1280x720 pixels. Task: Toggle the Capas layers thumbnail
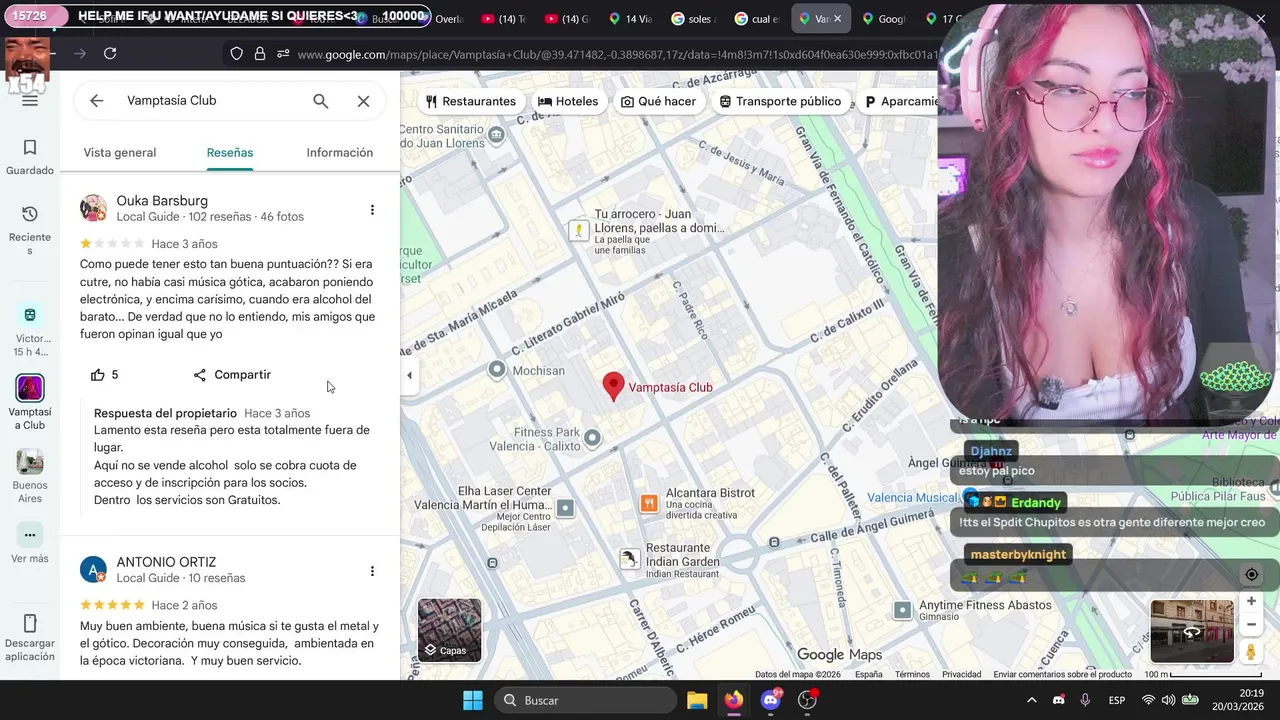[x=449, y=630]
